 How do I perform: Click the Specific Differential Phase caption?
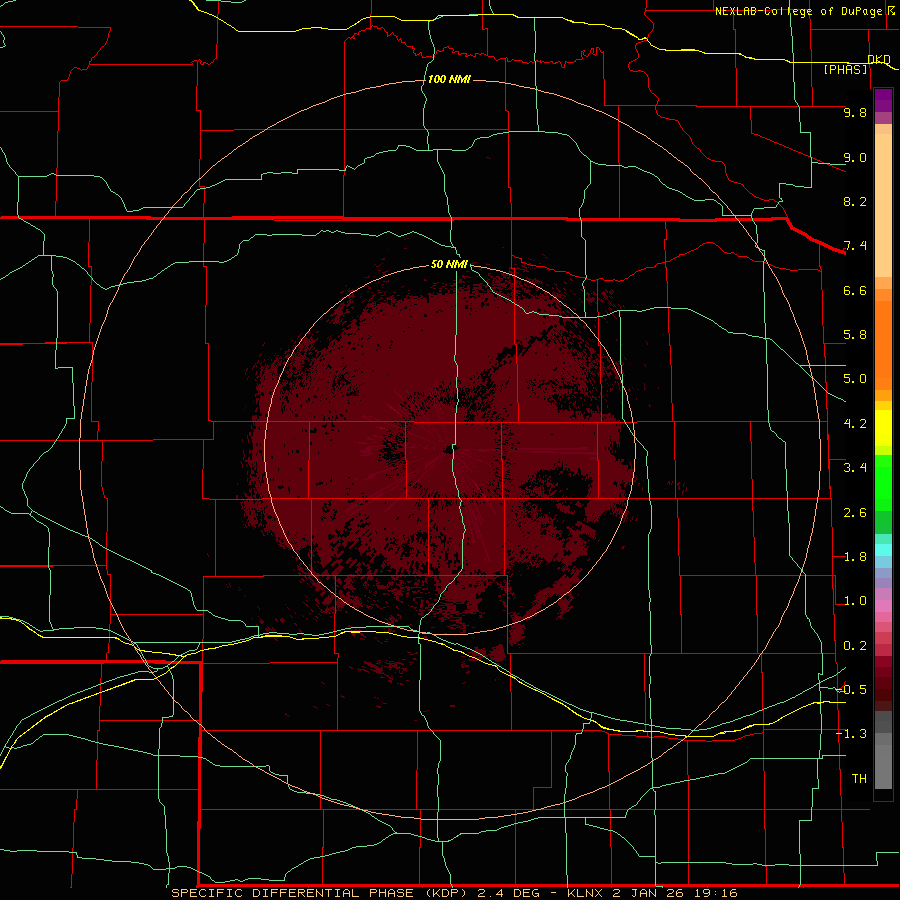tap(454, 893)
